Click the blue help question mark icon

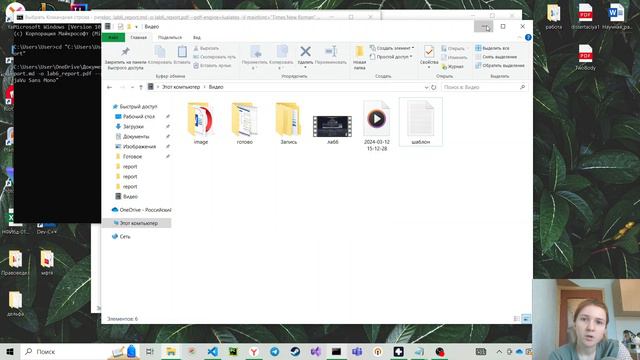[528, 38]
